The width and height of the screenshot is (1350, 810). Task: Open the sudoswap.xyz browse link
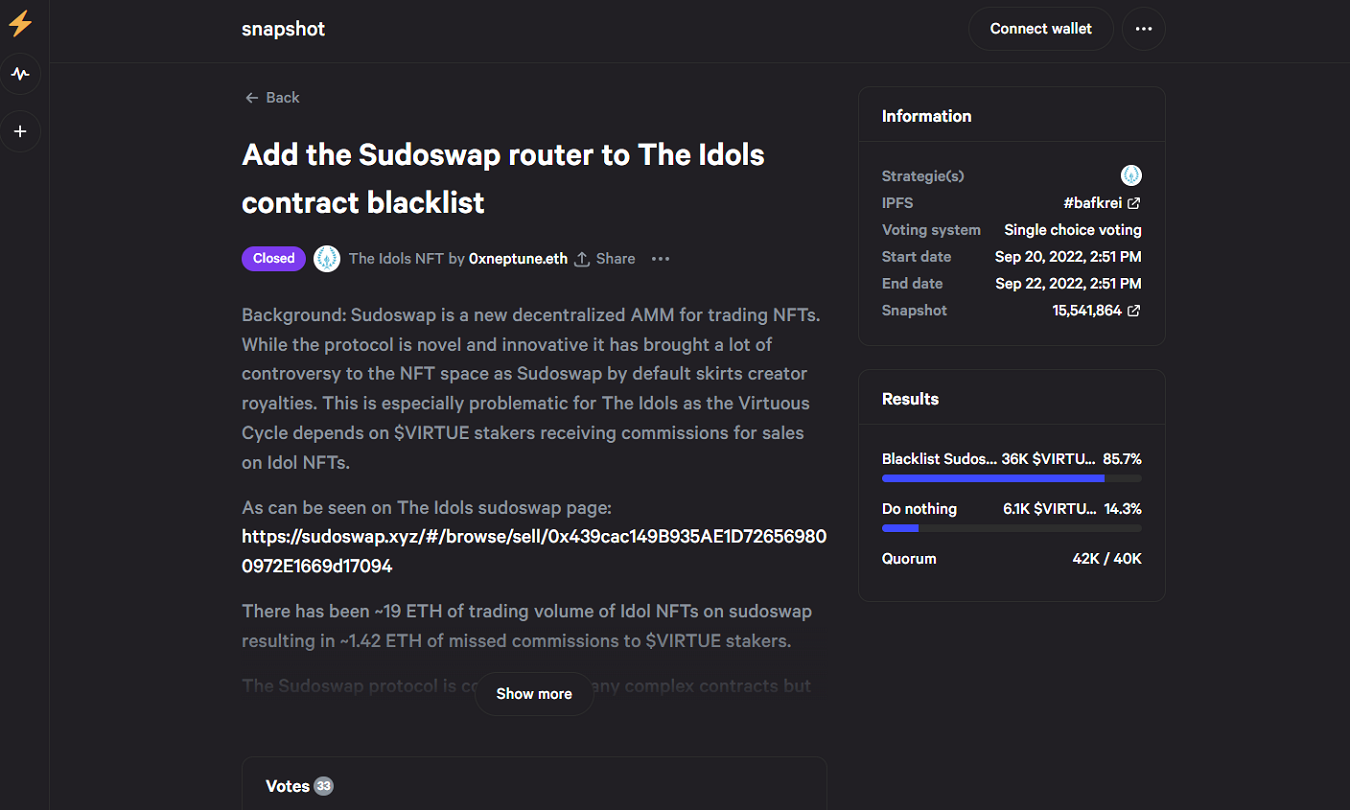click(534, 551)
